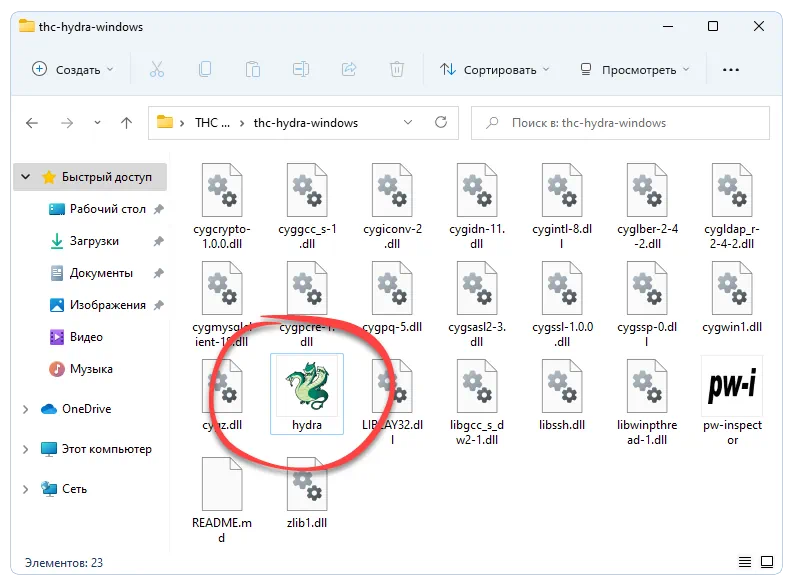Open recent locations dropdown chevron
The image size is (790, 582).
click(x=97, y=122)
